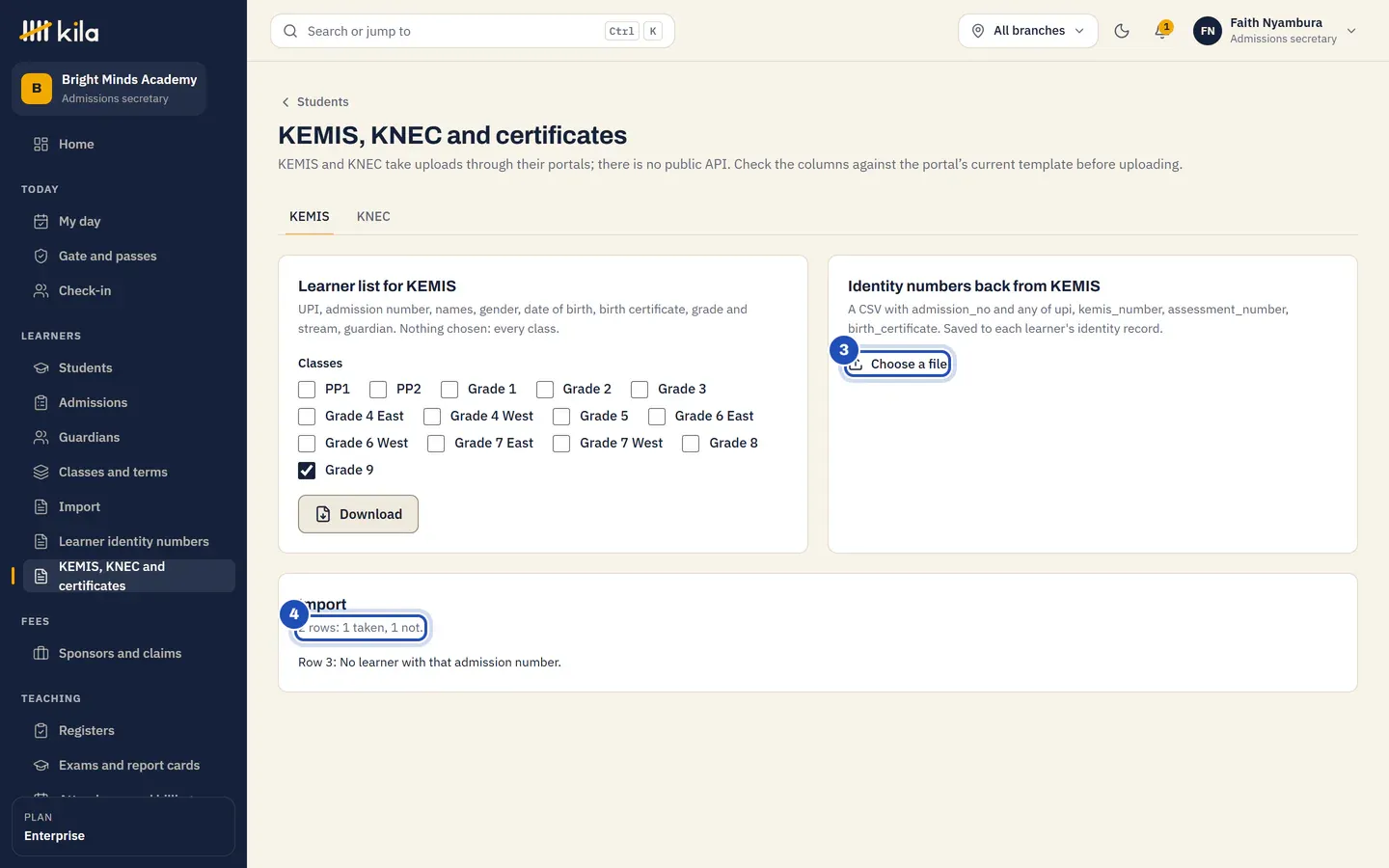
Task: Click the Students graduation cap icon
Action: (41, 367)
